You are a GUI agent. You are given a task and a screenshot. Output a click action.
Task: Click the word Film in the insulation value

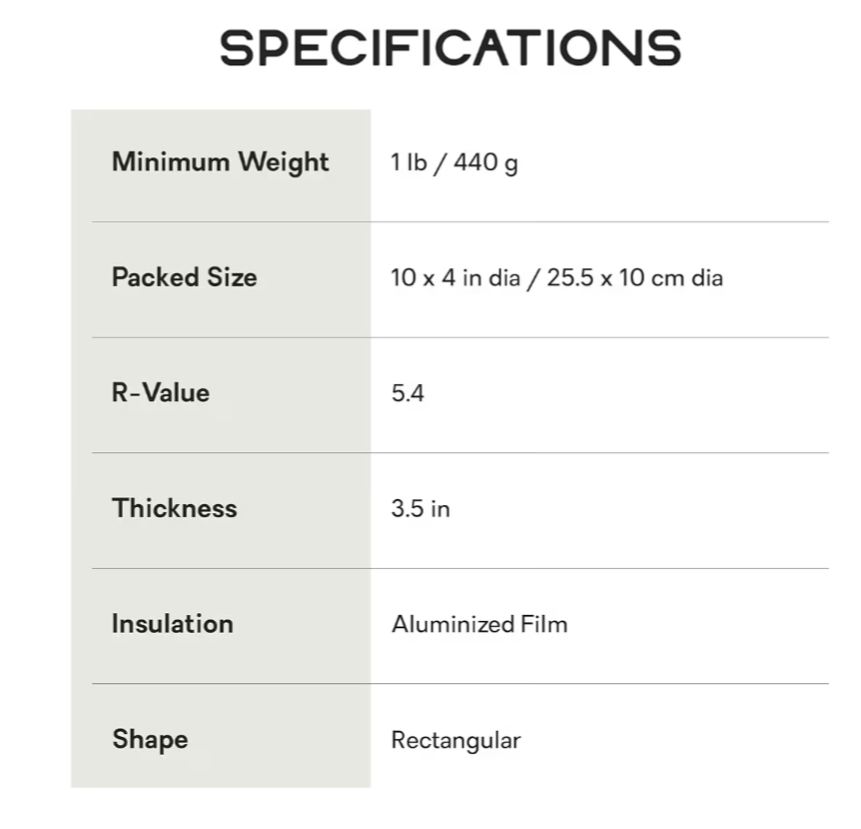pos(542,625)
